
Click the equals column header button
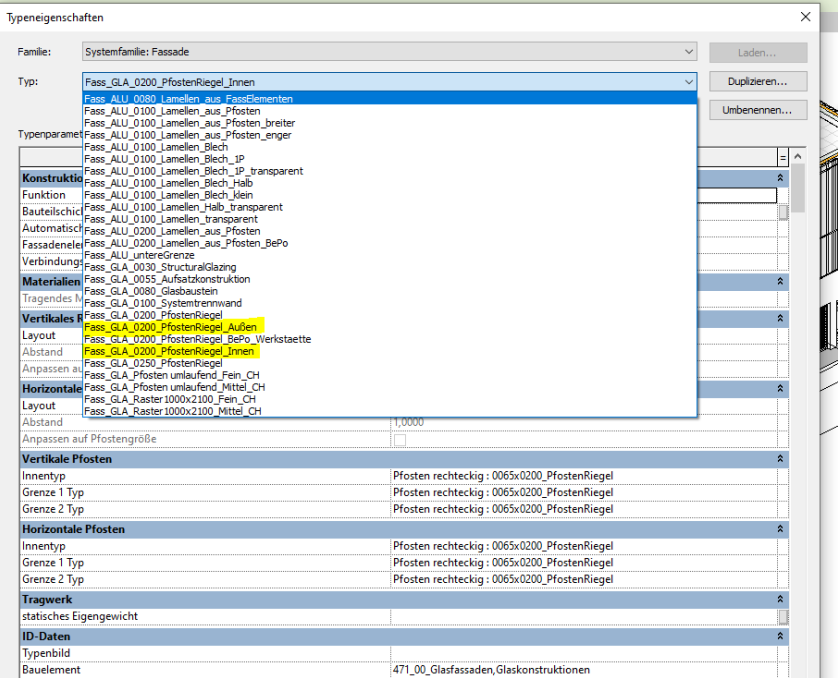(x=782, y=158)
